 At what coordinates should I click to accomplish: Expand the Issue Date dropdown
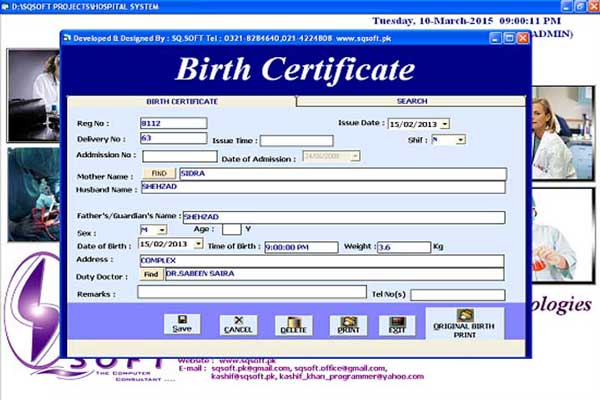(x=444, y=124)
